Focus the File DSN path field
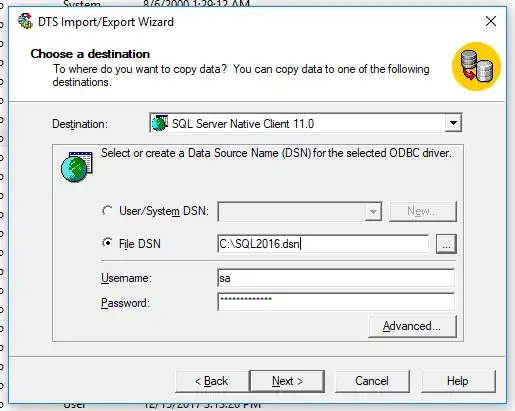 click(x=323, y=244)
